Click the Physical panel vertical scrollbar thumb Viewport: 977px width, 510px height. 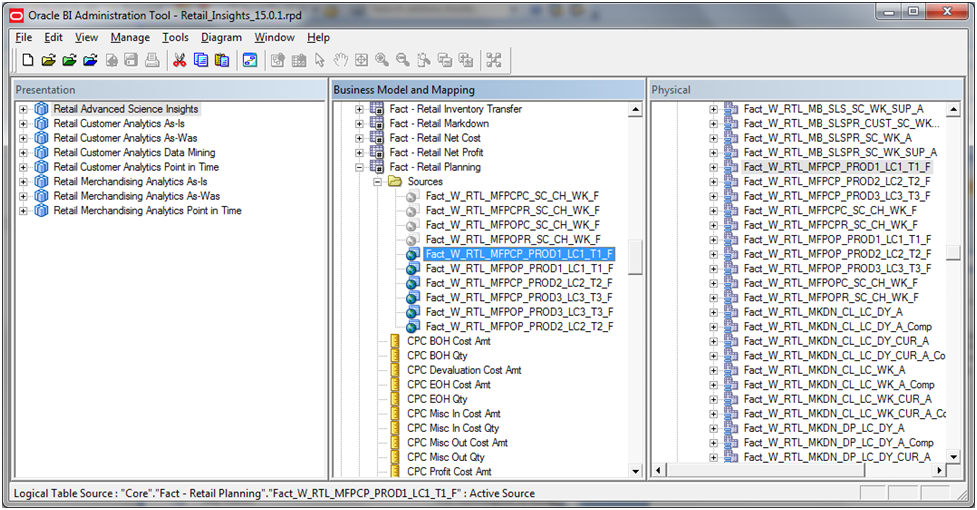[x=953, y=252]
